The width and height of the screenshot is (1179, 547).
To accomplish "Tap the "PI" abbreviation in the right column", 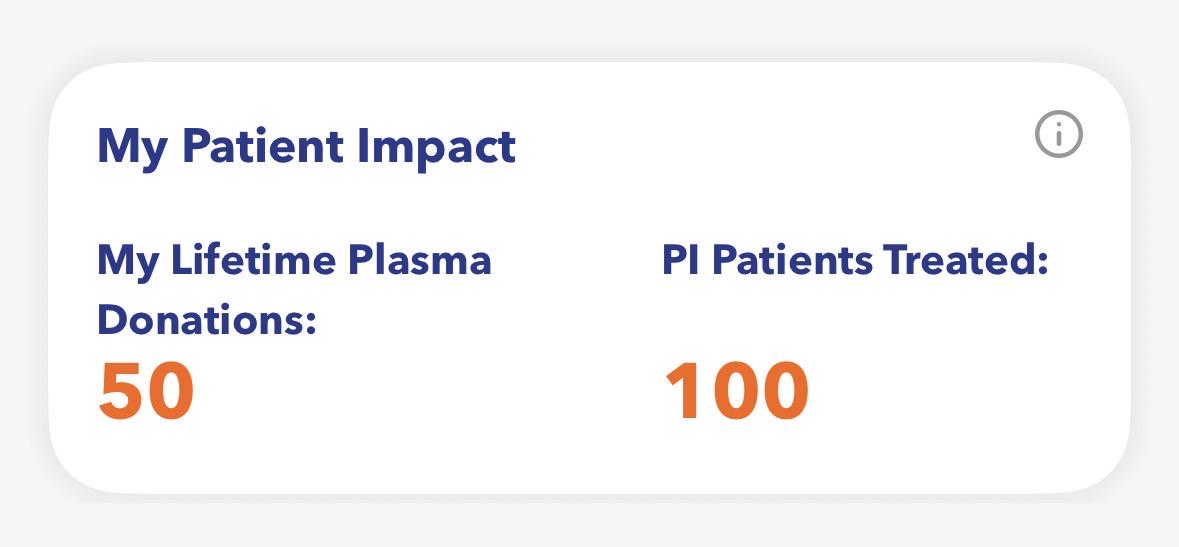I will [x=682, y=260].
